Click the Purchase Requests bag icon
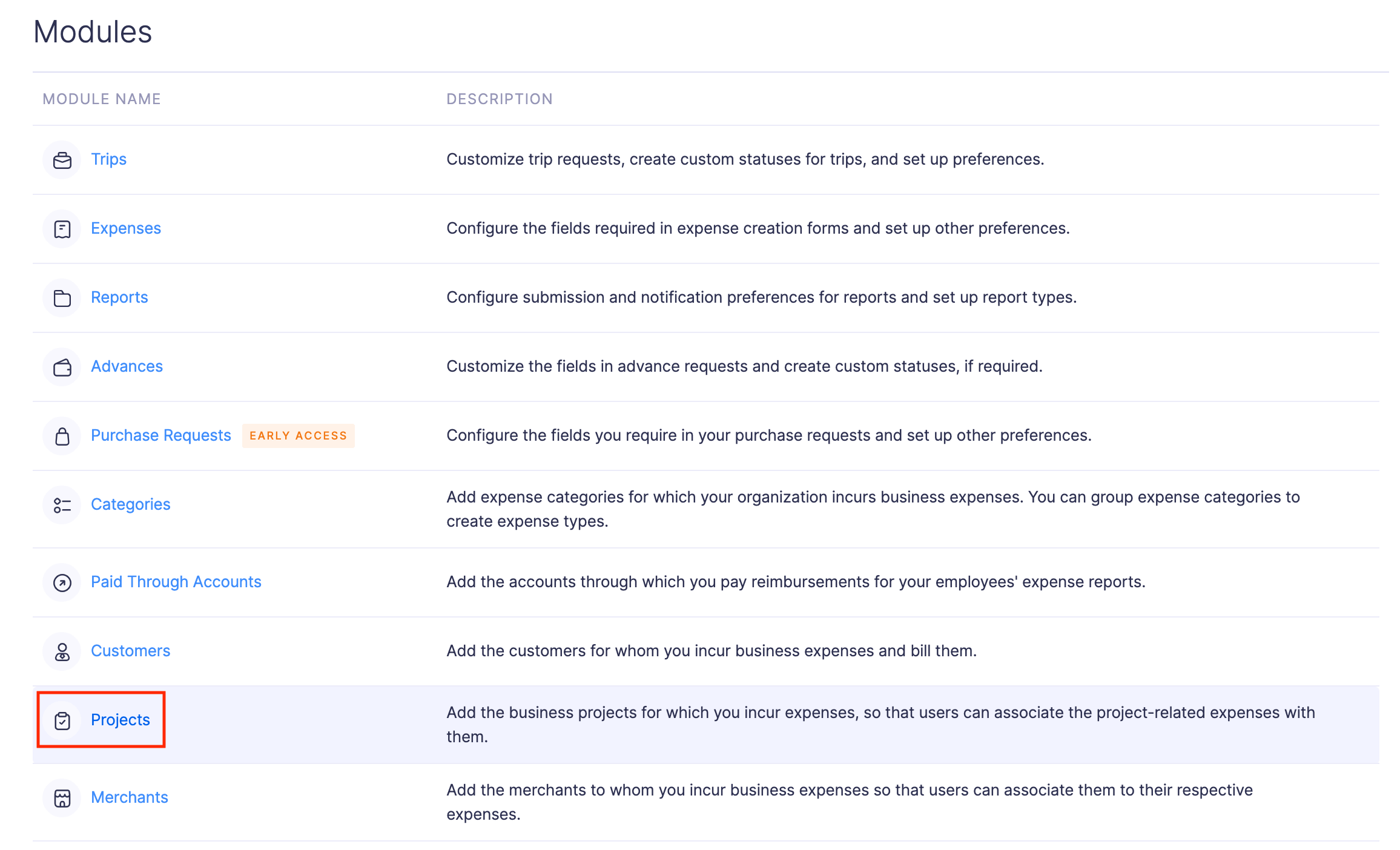 click(62, 436)
